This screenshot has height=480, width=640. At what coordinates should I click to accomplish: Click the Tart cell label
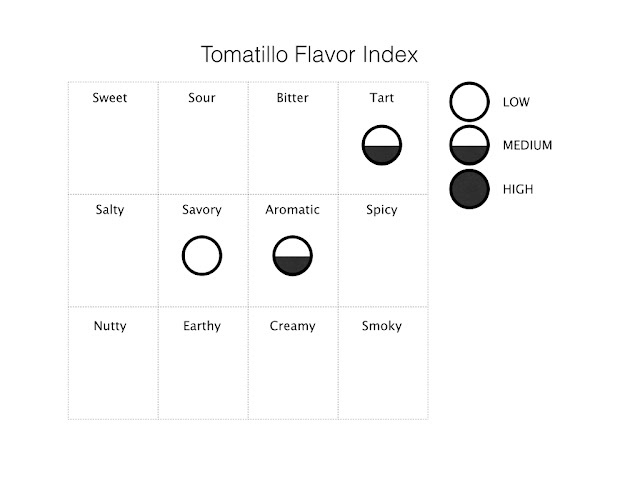(x=382, y=98)
